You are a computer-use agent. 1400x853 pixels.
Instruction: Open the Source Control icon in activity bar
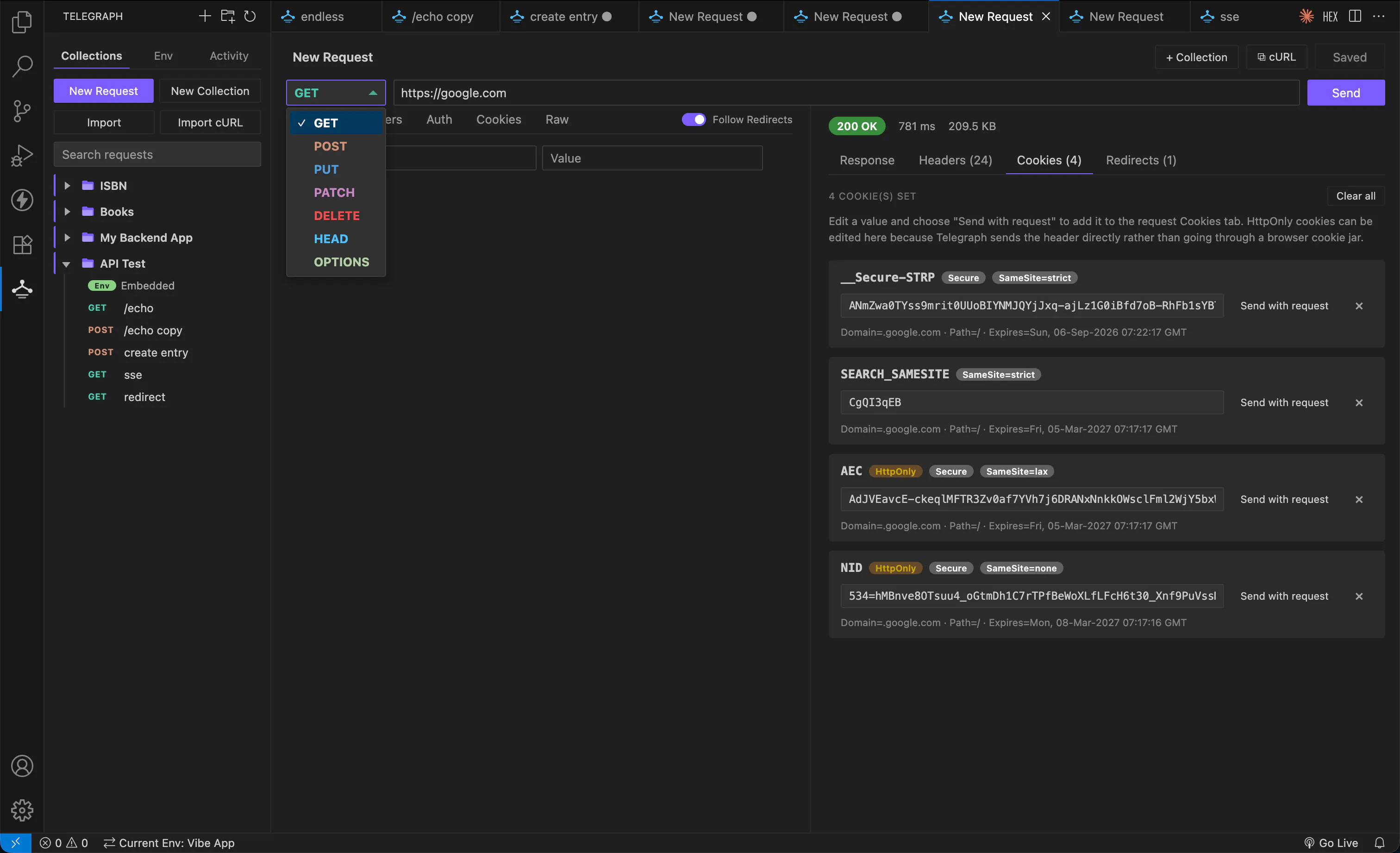pyautogui.click(x=22, y=110)
